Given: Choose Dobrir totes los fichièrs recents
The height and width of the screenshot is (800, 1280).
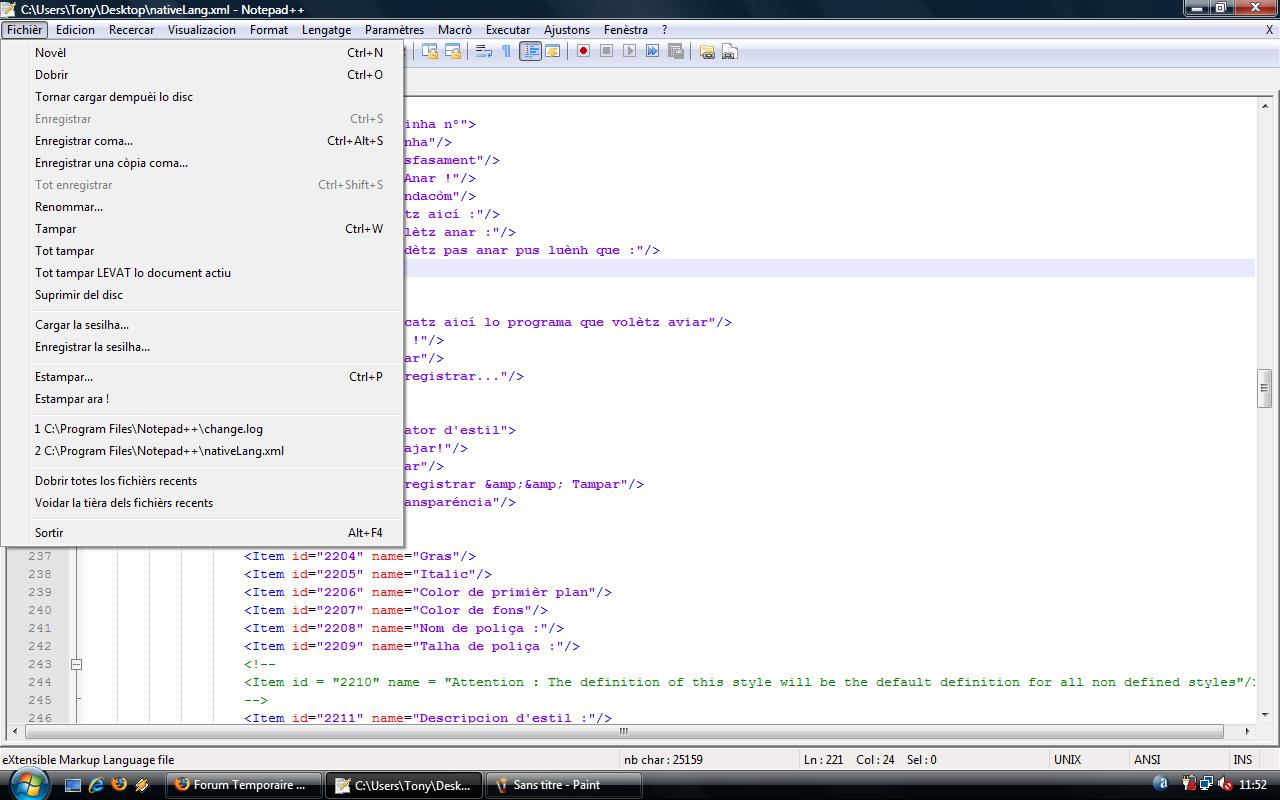Looking at the screenshot, I should (203, 481).
